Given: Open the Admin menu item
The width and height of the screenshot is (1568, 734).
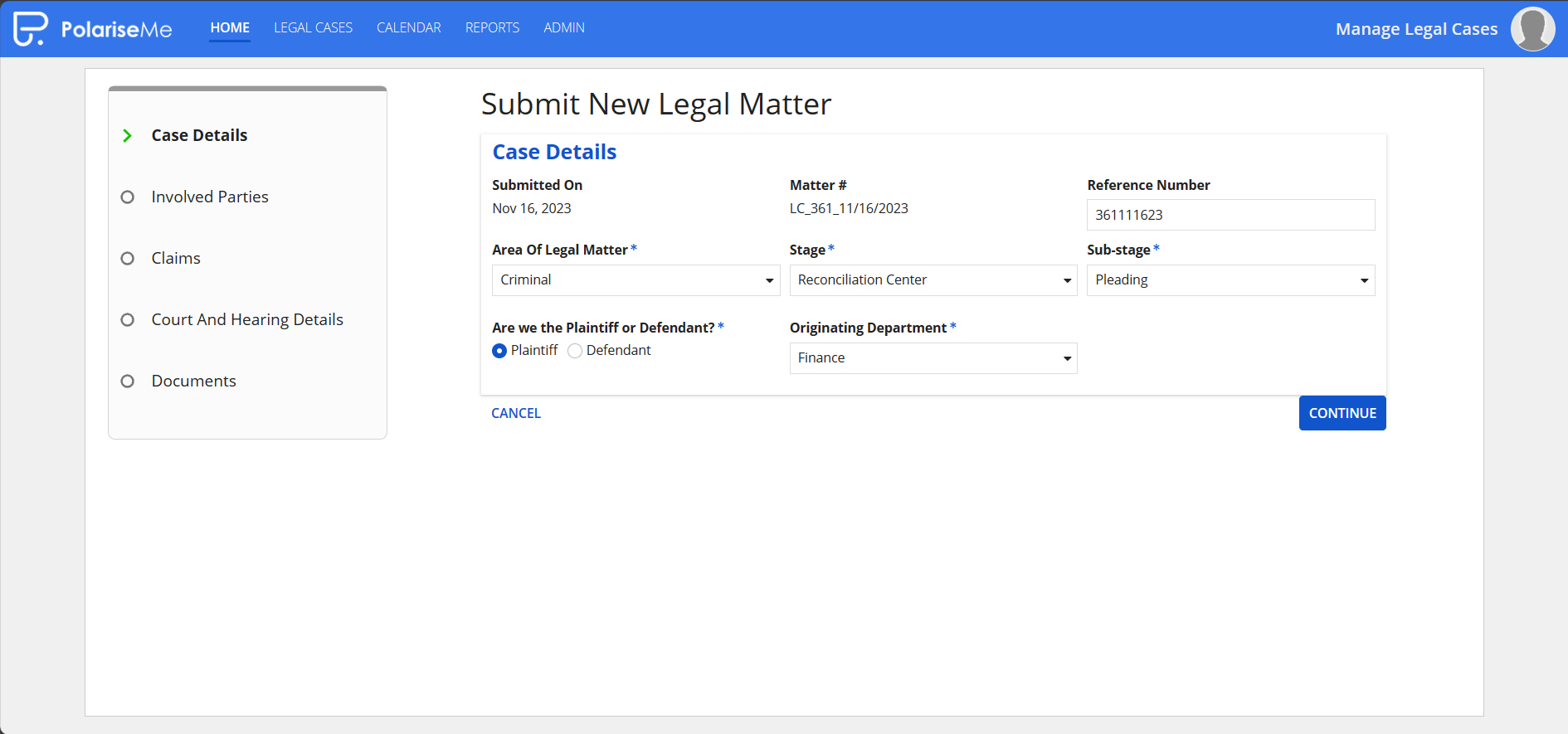Looking at the screenshot, I should pyautogui.click(x=564, y=28).
